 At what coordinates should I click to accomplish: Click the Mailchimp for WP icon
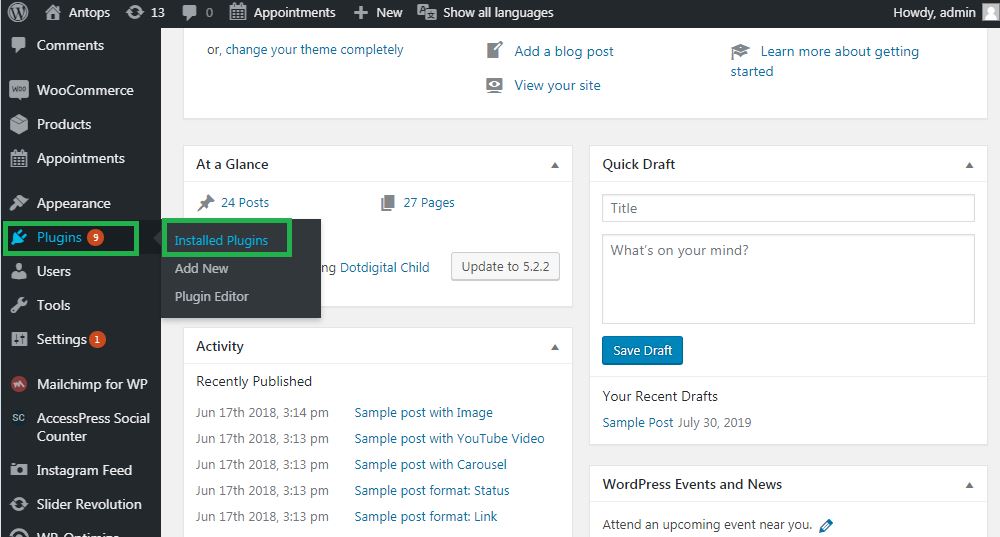19,384
